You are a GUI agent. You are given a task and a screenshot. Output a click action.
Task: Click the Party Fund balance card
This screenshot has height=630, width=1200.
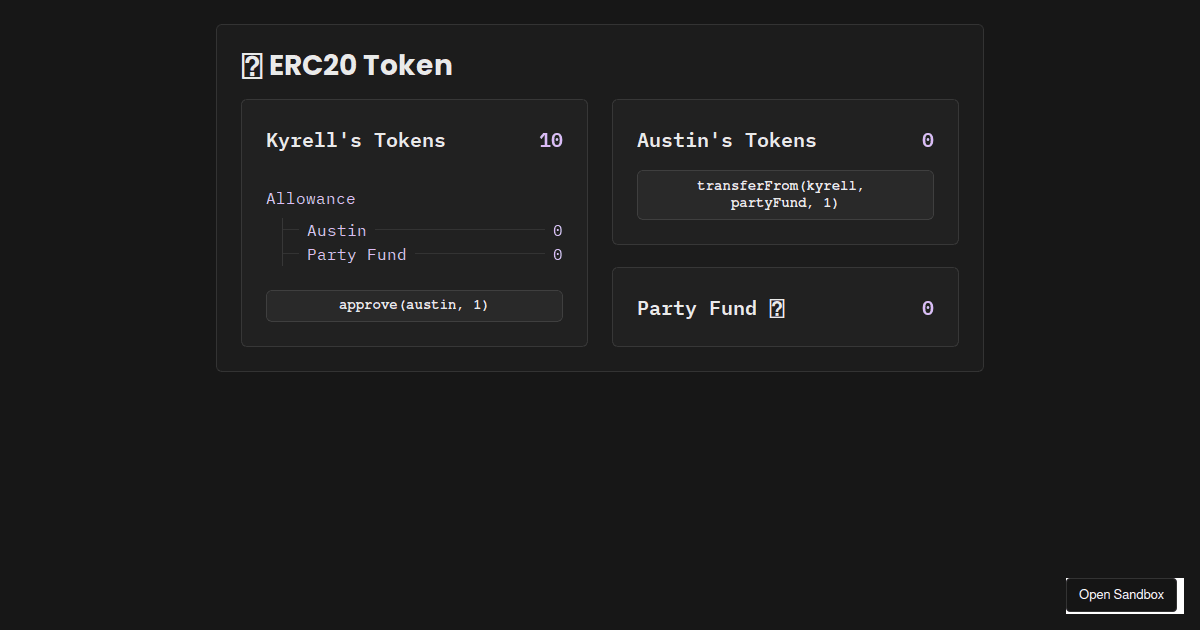[785, 307]
